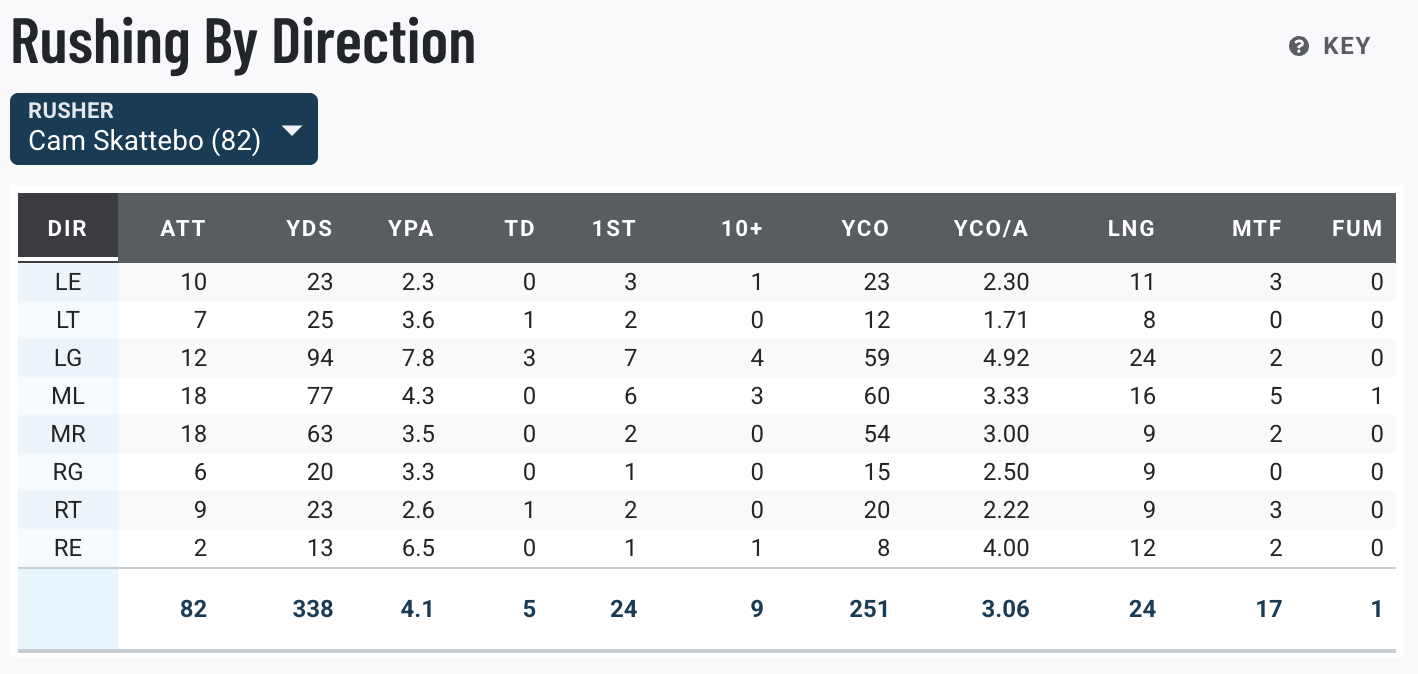Open the Rusher dropdown menu
The height and width of the screenshot is (674, 1418).
[163, 129]
